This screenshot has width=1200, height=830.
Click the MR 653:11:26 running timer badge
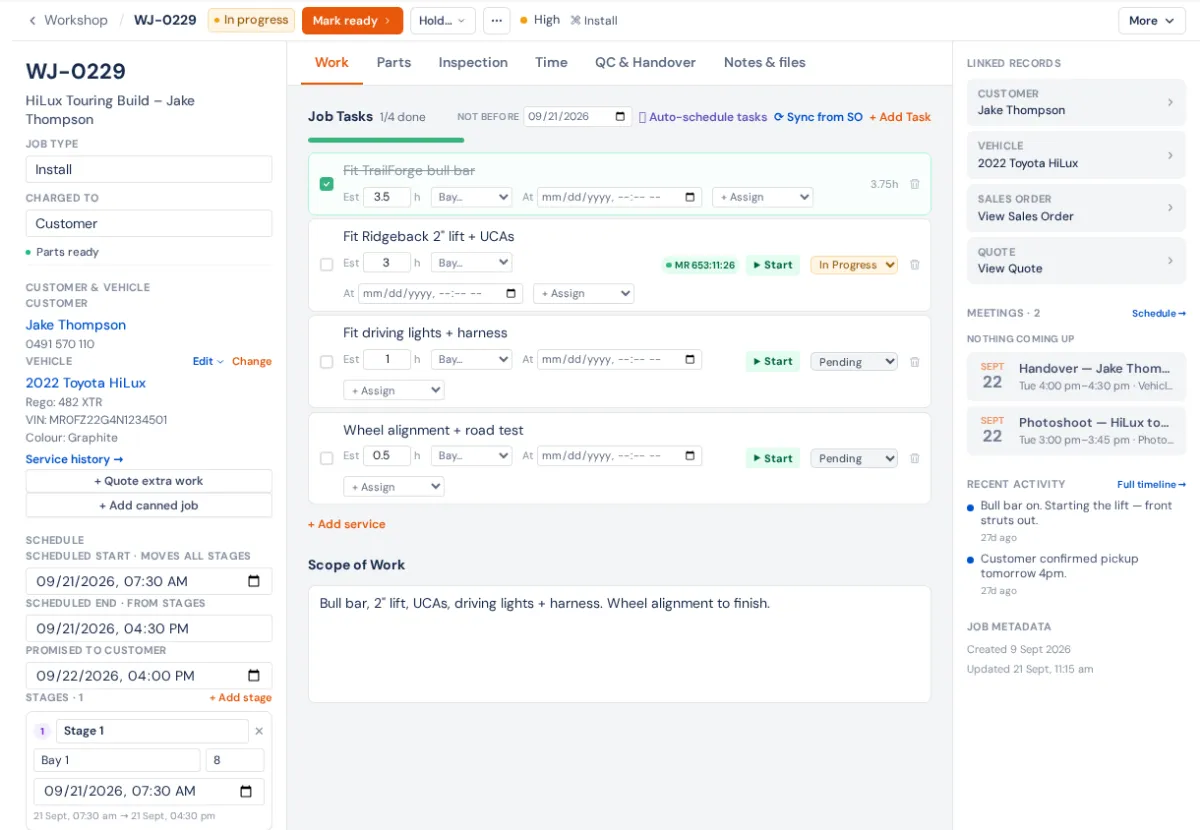click(700, 265)
